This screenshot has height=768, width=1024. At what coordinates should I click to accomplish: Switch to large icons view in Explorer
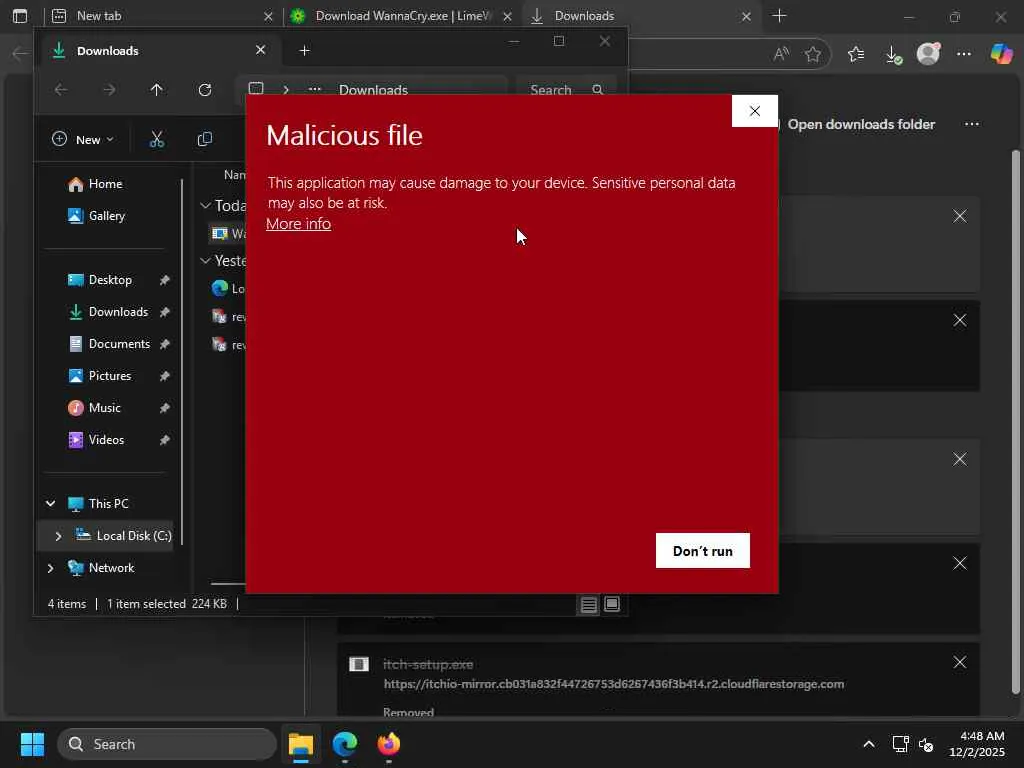(612, 605)
